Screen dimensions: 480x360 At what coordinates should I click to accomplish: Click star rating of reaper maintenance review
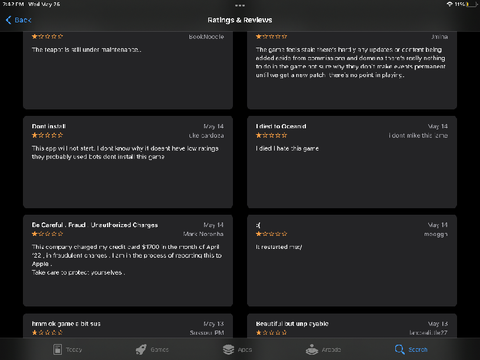pos(47,37)
